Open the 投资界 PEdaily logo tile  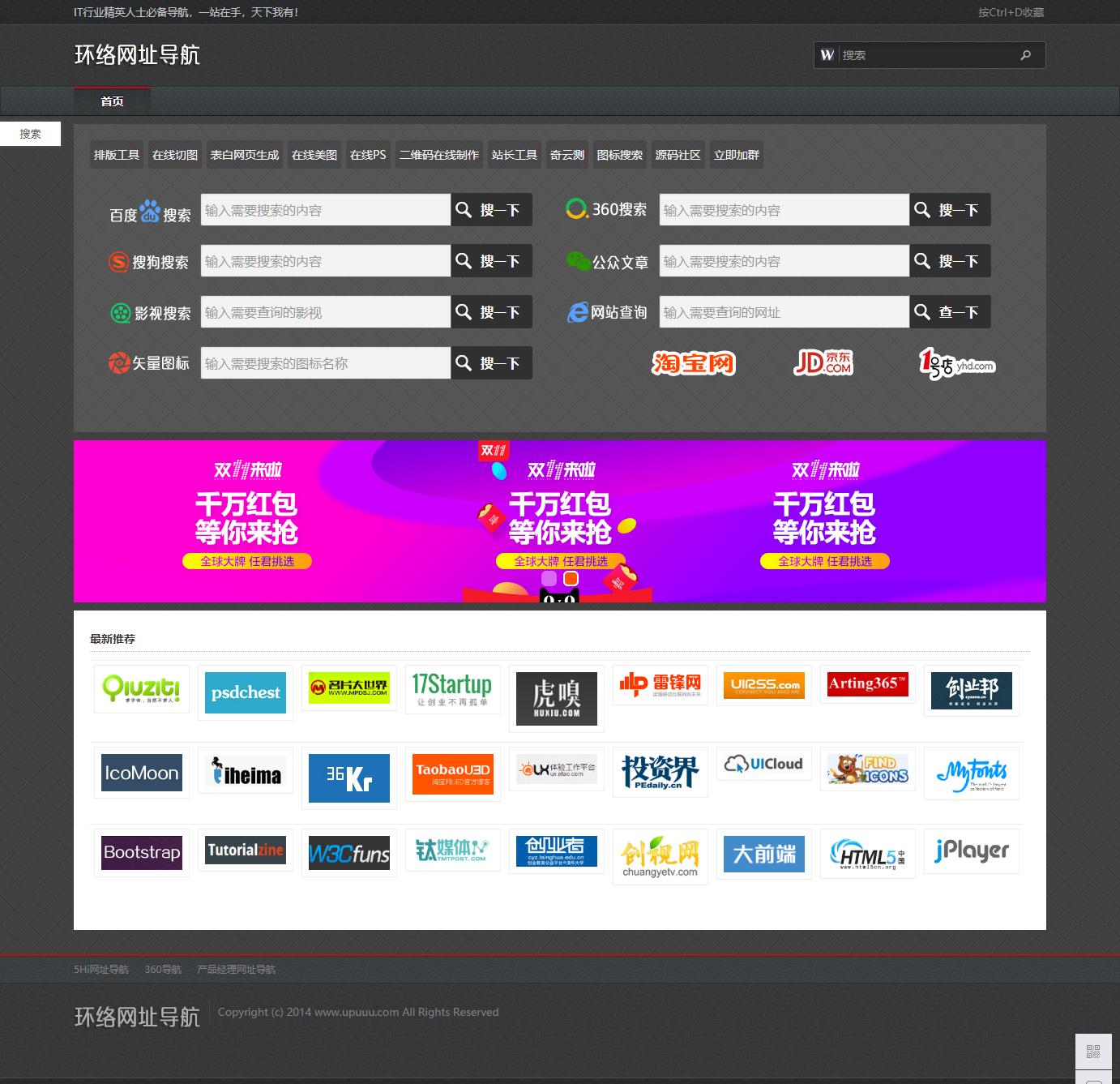[660, 772]
